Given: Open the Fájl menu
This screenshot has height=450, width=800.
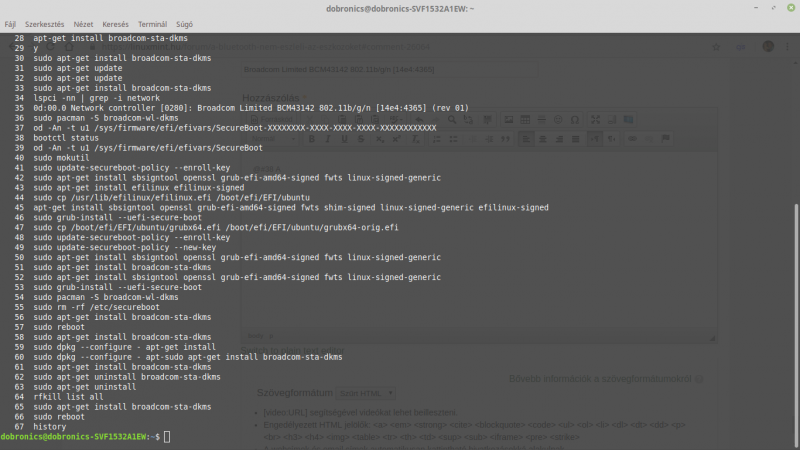Looking at the screenshot, I should (x=10, y=24).
